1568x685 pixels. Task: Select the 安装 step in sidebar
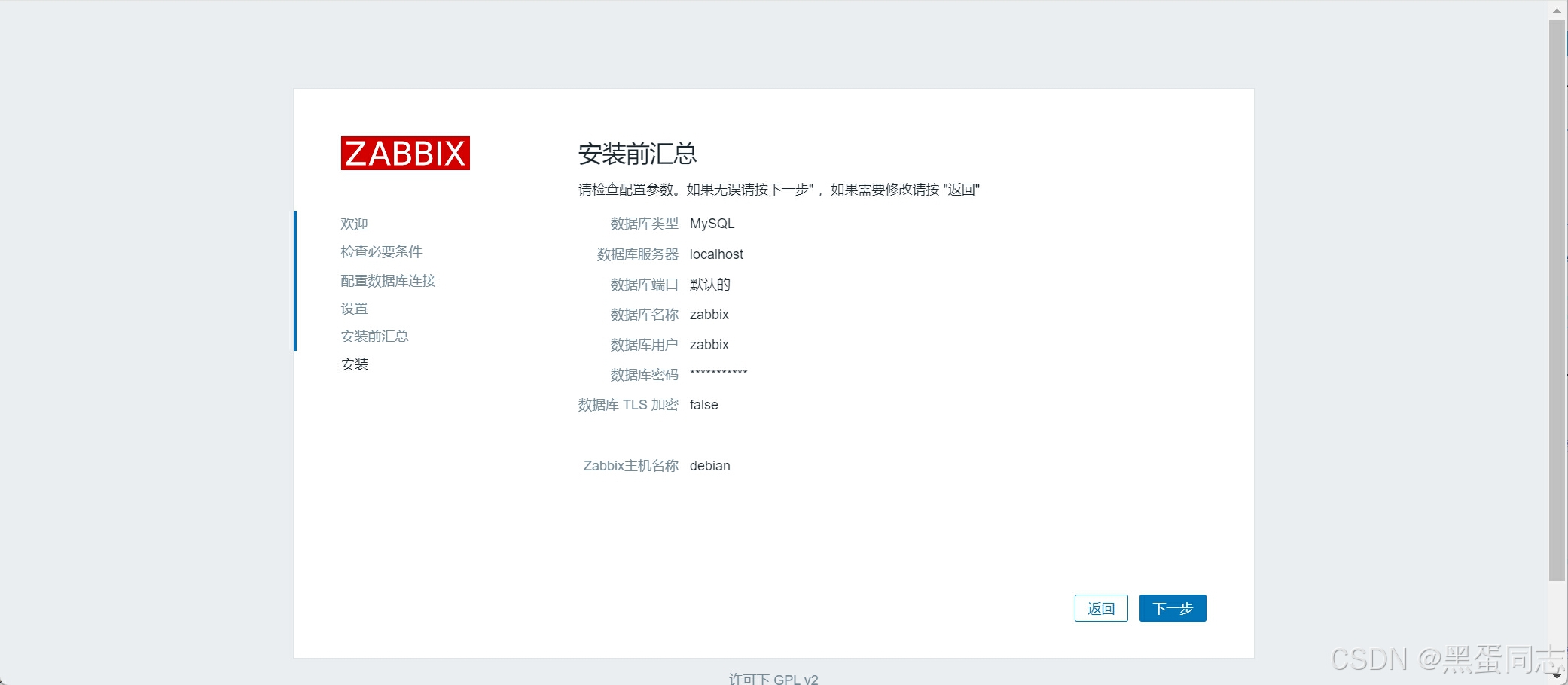[x=354, y=364]
